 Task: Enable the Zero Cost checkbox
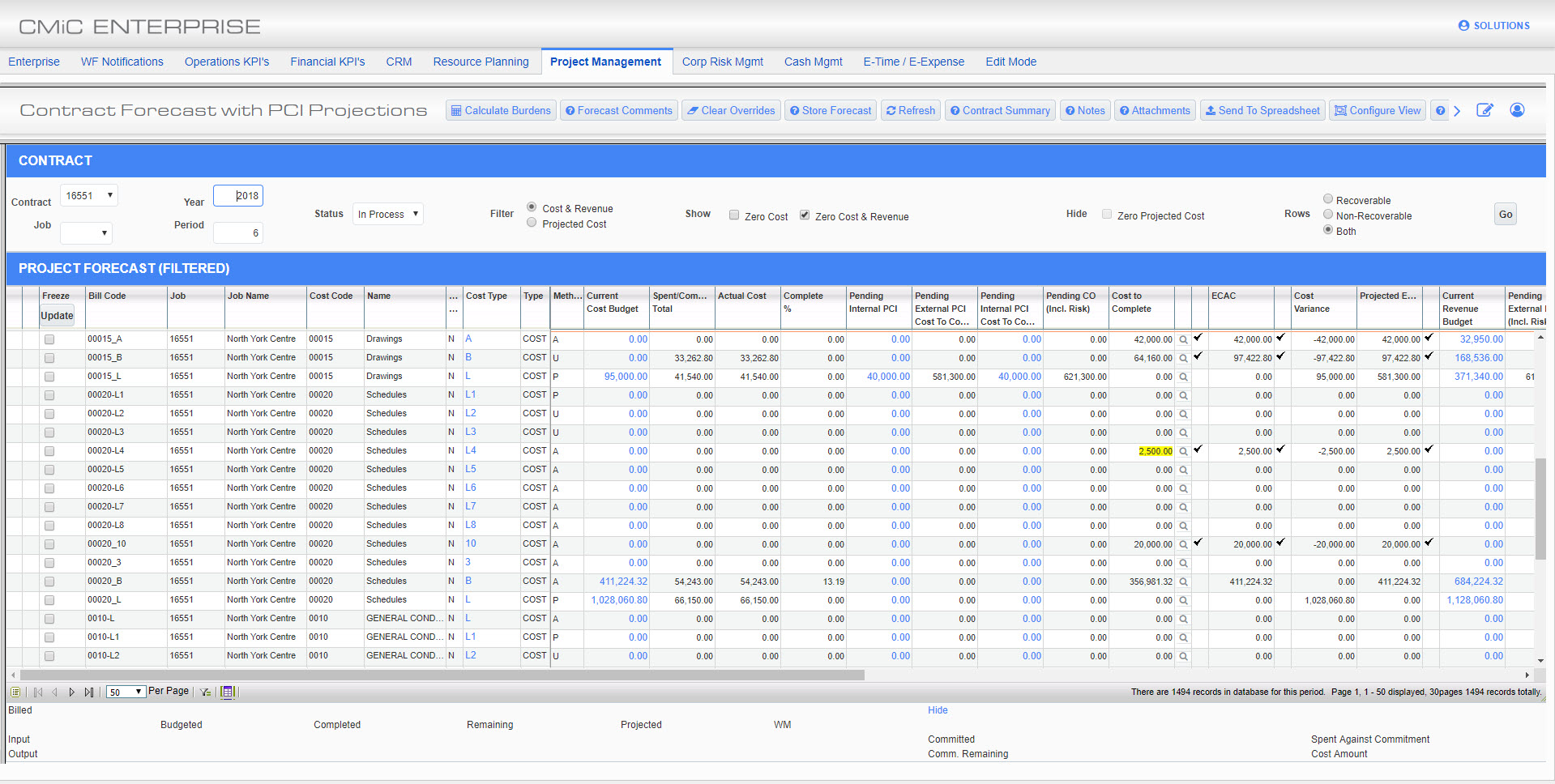coord(734,215)
